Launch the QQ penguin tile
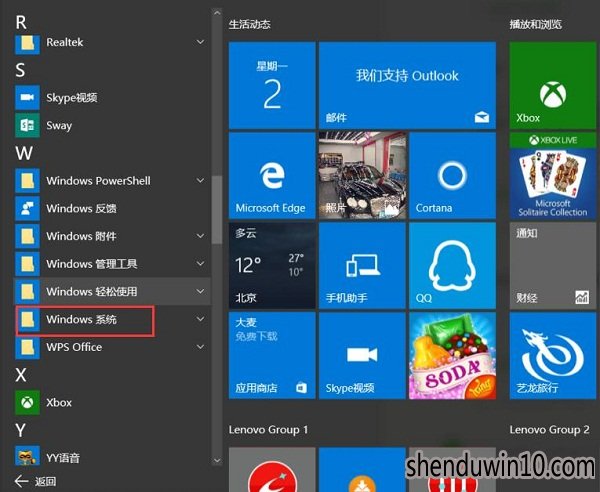The image size is (600, 492). pos(452,266)
